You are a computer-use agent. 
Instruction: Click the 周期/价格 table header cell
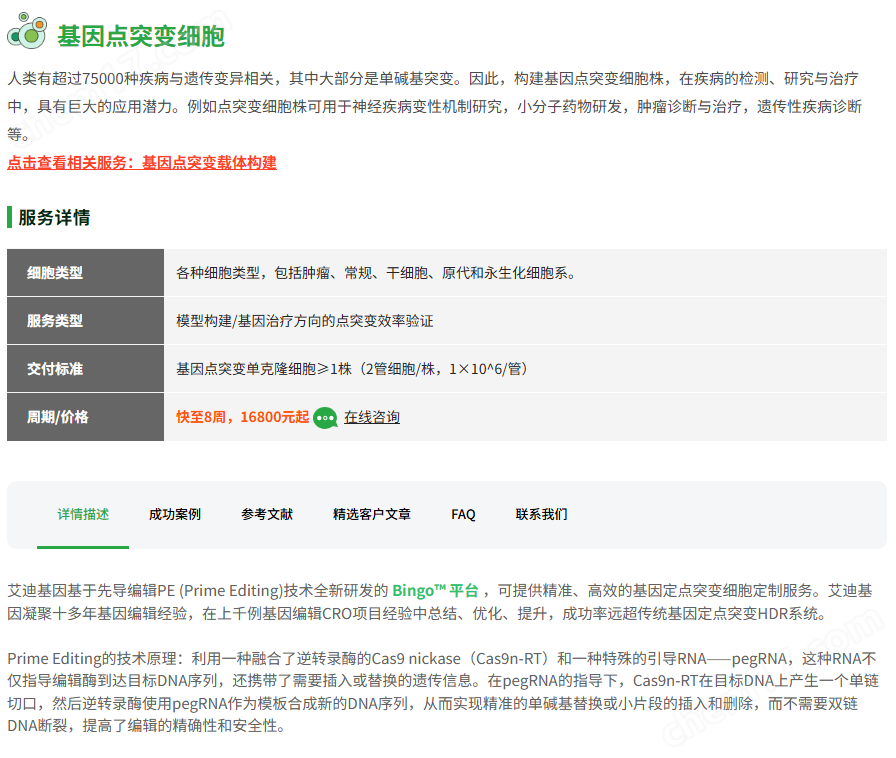85,417
